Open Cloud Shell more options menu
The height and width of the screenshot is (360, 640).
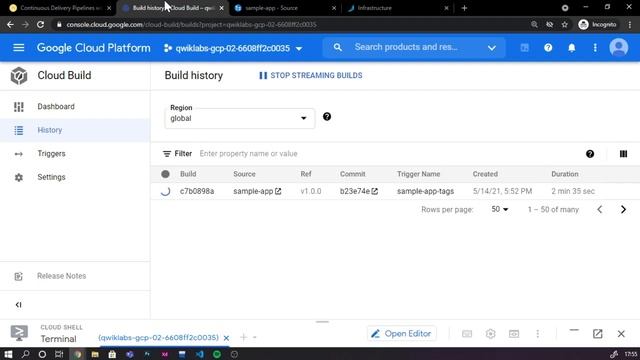pyautogui.click(x=538, y=333)
